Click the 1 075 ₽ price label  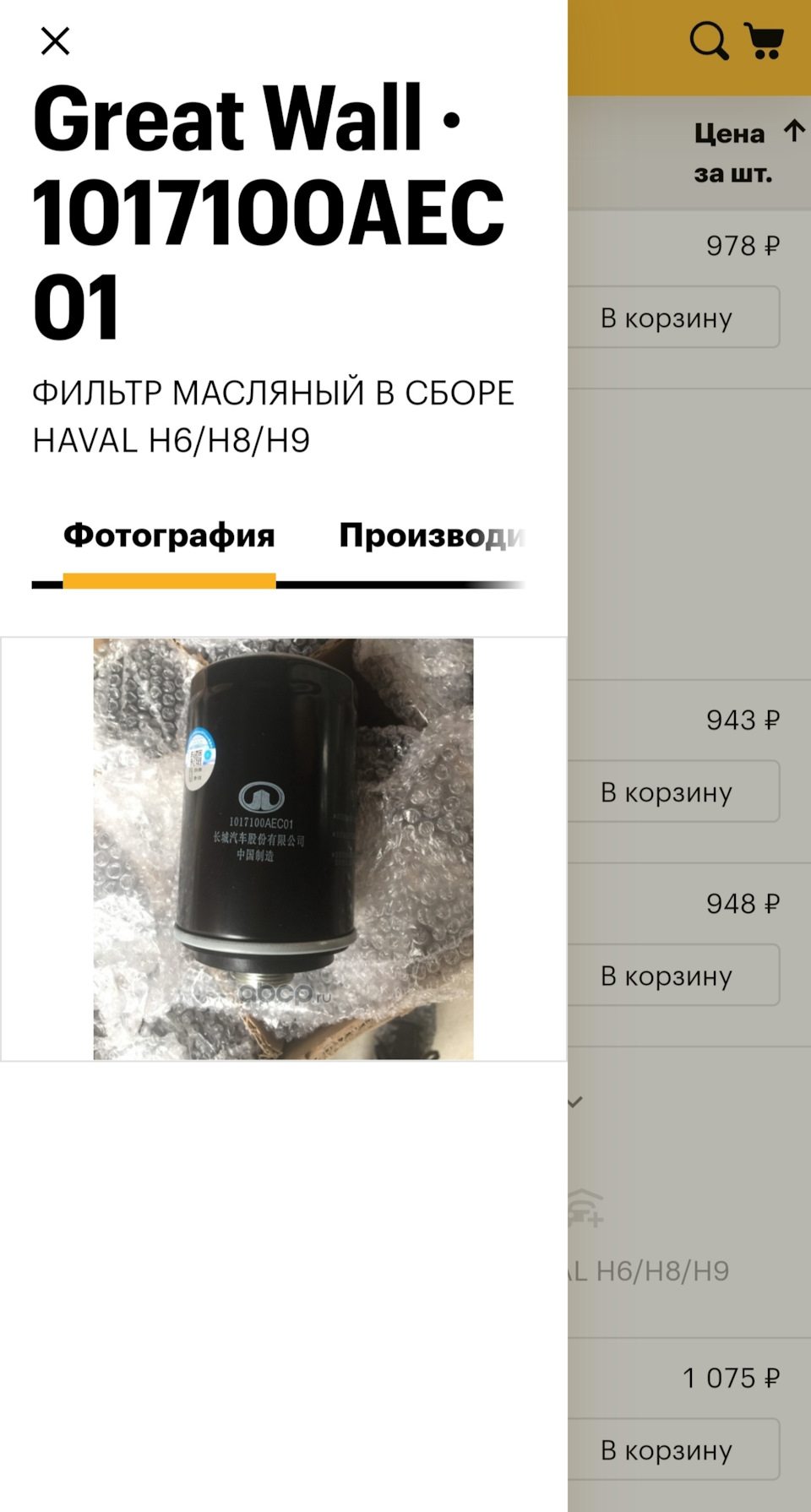[x=731, y=1379]
